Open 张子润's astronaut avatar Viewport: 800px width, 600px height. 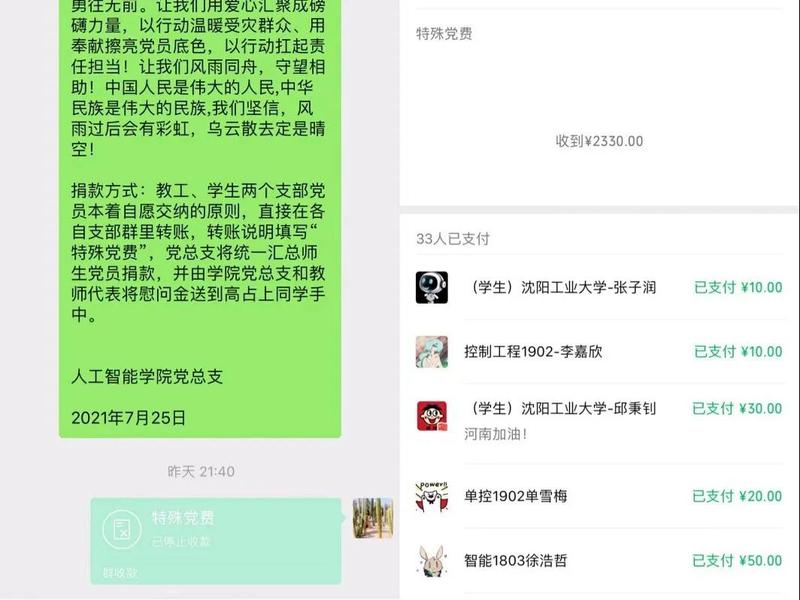[x=432, y=288]
